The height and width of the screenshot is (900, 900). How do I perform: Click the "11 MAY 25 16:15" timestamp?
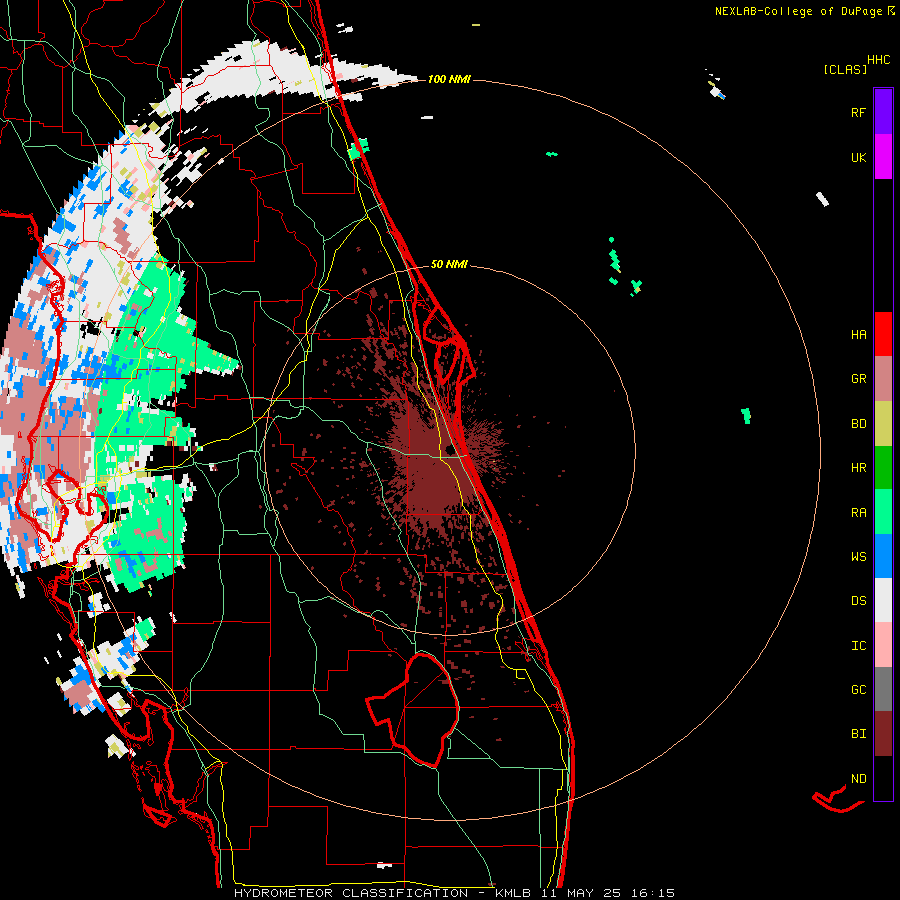(x=608, y=893)
